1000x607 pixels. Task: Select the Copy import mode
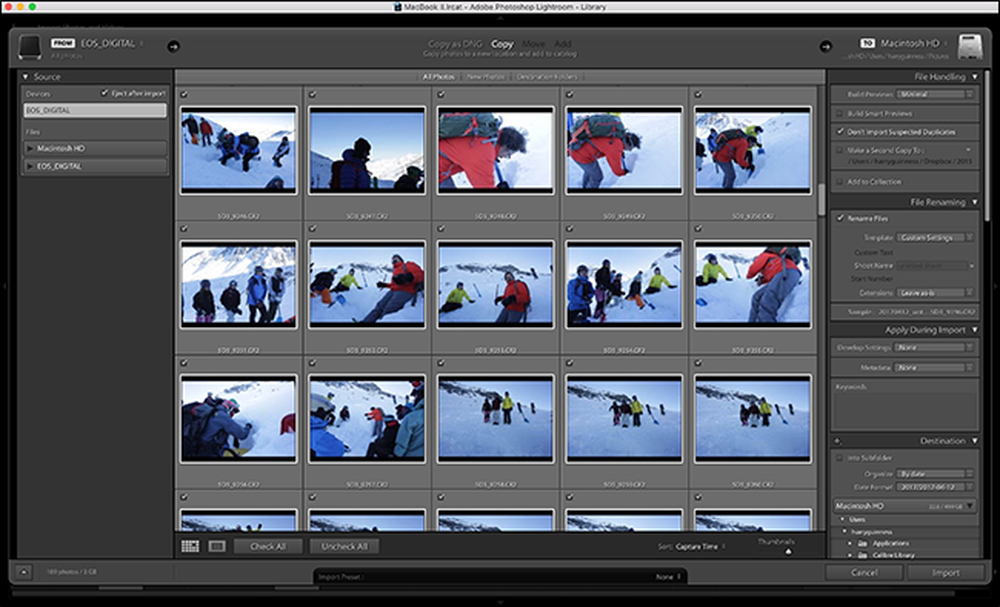(502, 44)
